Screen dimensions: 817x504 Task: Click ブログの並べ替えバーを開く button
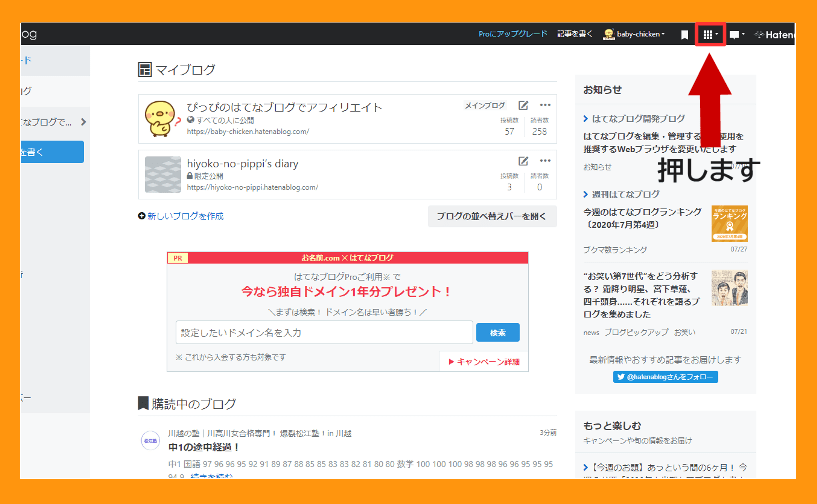tap(492, 216)
